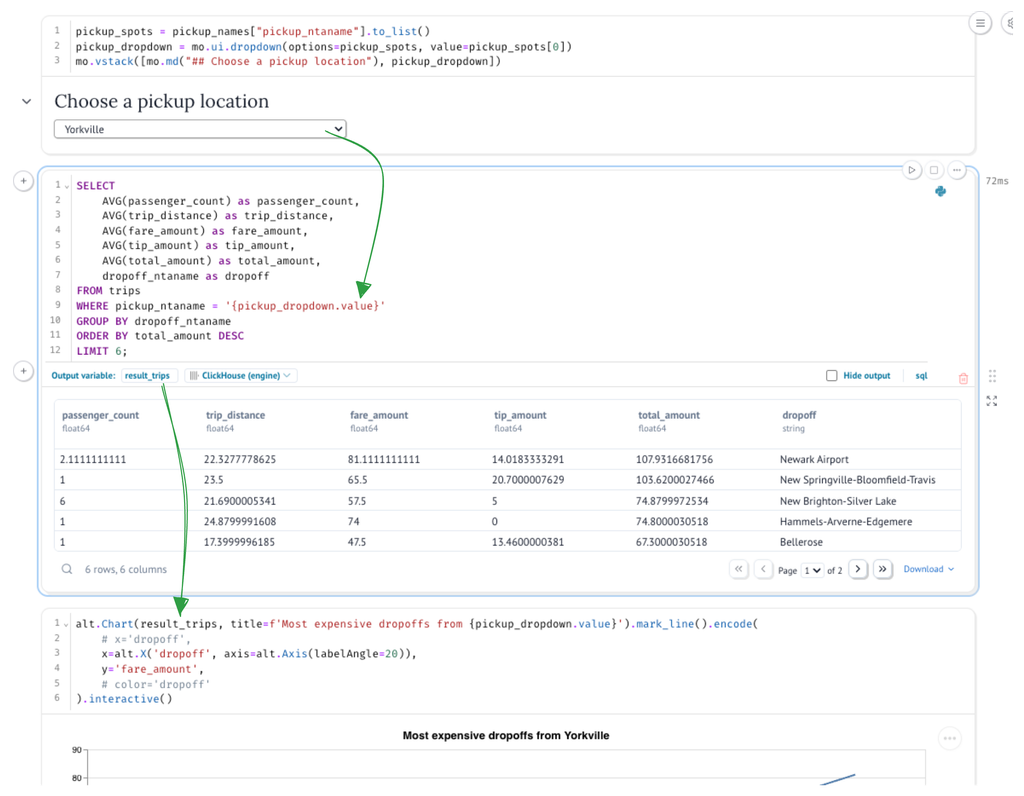Go to the next results page

(857, 568)
